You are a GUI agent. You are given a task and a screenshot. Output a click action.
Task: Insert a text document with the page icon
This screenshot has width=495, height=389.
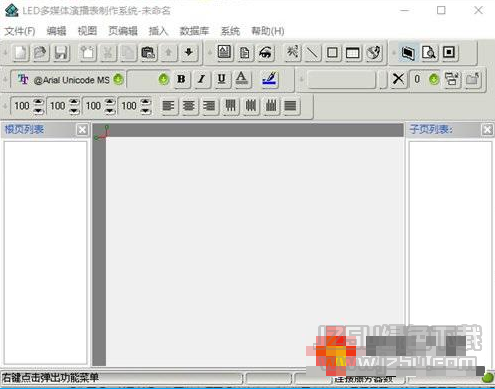click(x=245, y=53)
